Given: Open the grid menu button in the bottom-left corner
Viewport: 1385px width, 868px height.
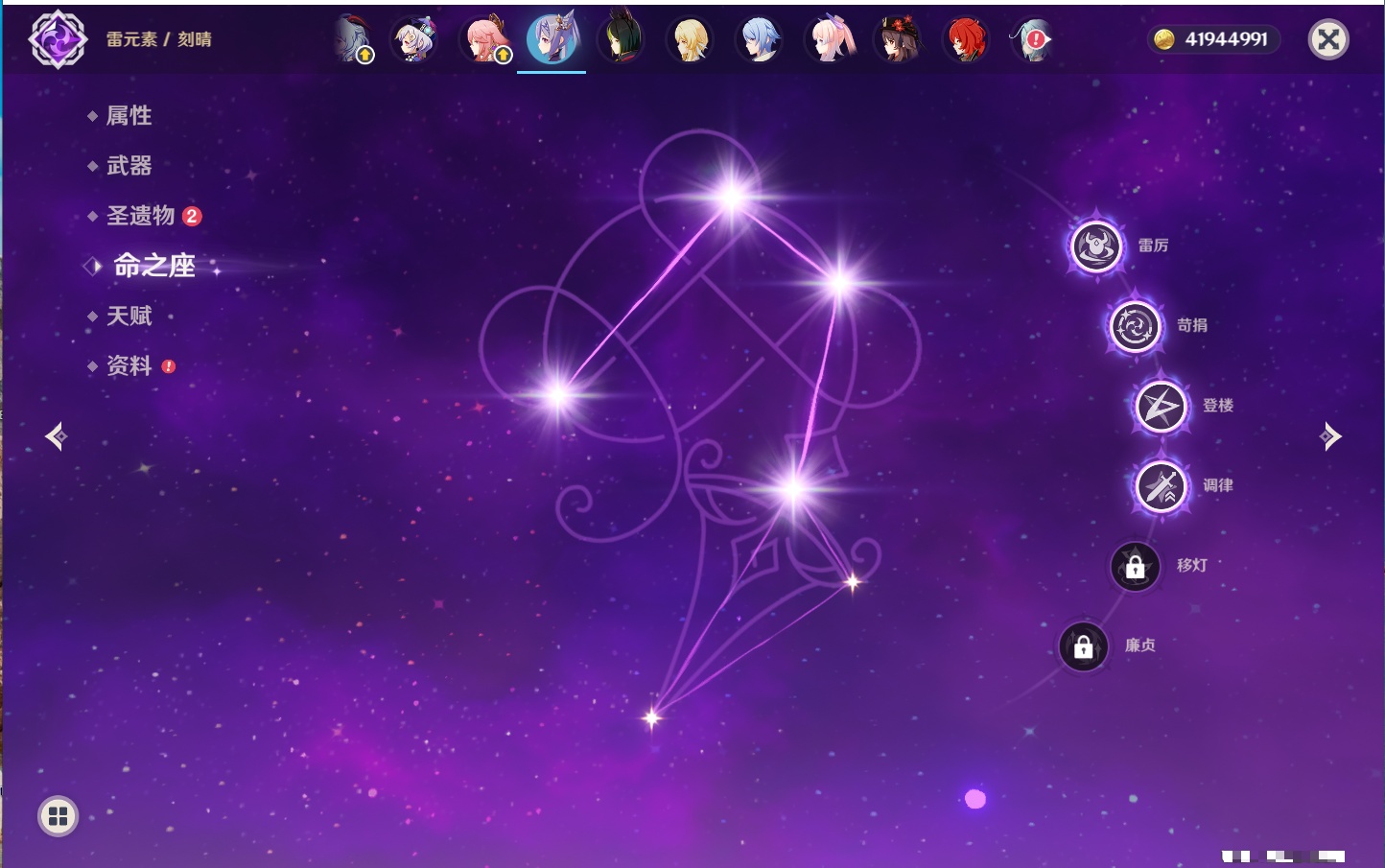Looking at the screenshot, I should [x=58, y=816].
